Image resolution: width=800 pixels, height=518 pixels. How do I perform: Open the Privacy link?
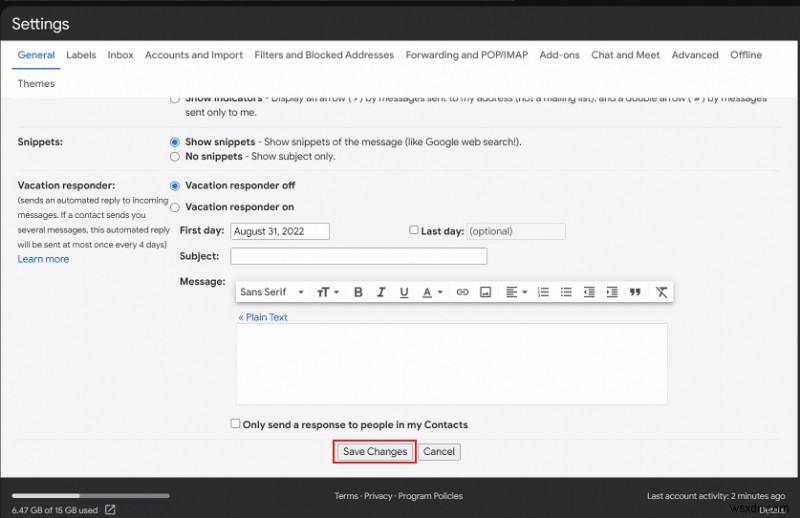378,496
